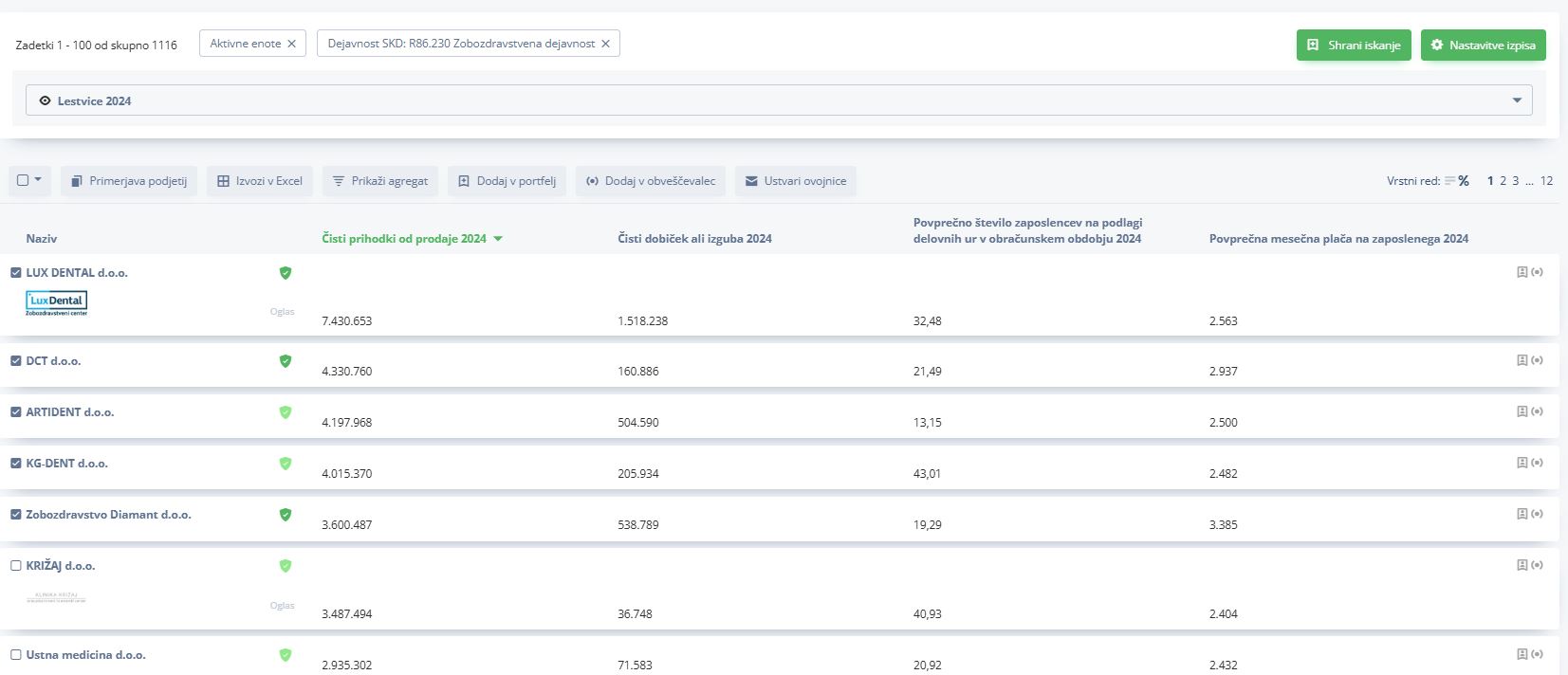Open the LUX DENTAL d.o.o. company link
Screen dimensions: 1568x675
tap(77, 273)
